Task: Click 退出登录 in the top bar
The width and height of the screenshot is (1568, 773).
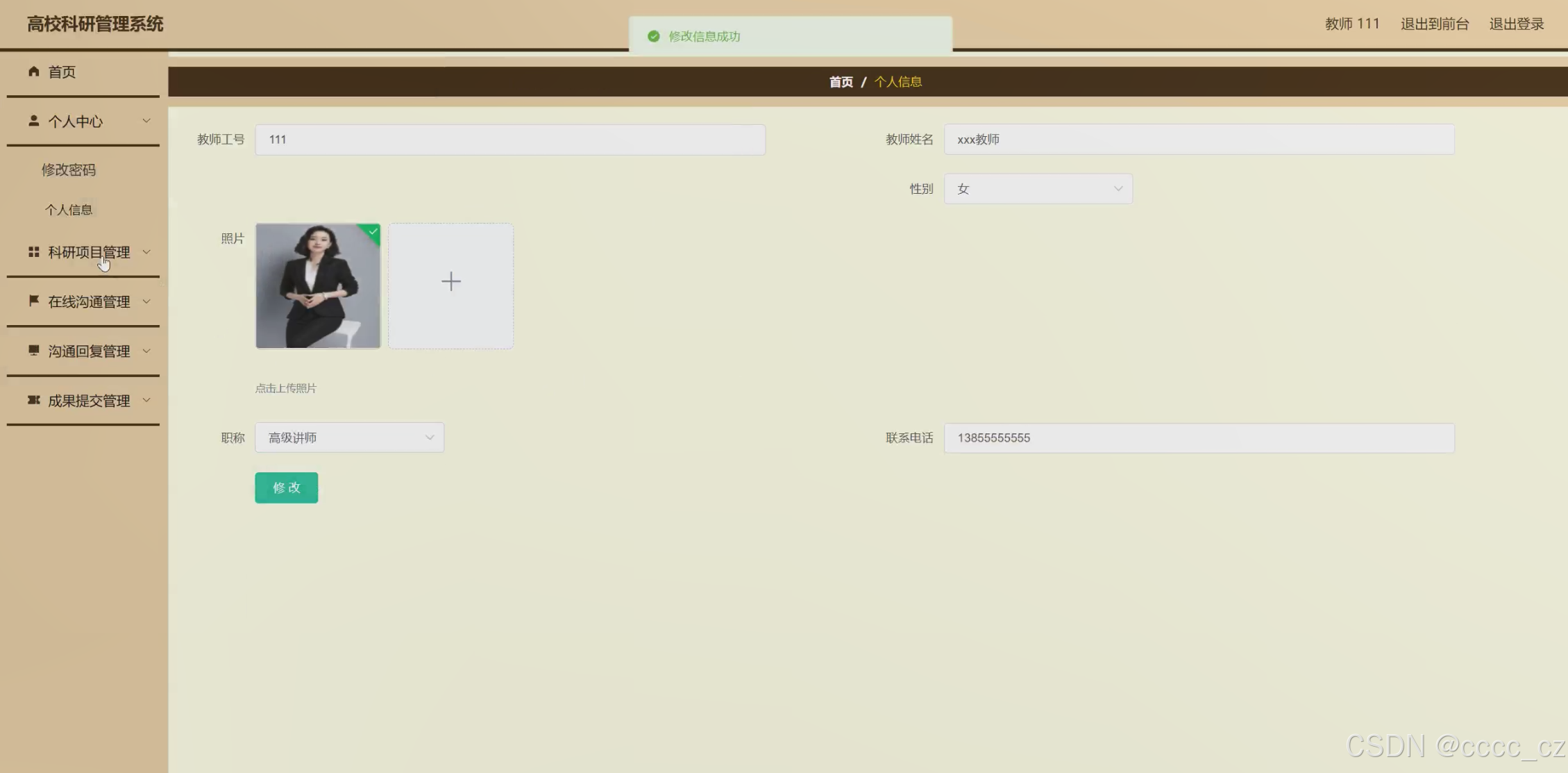Action: (1516, 24)
